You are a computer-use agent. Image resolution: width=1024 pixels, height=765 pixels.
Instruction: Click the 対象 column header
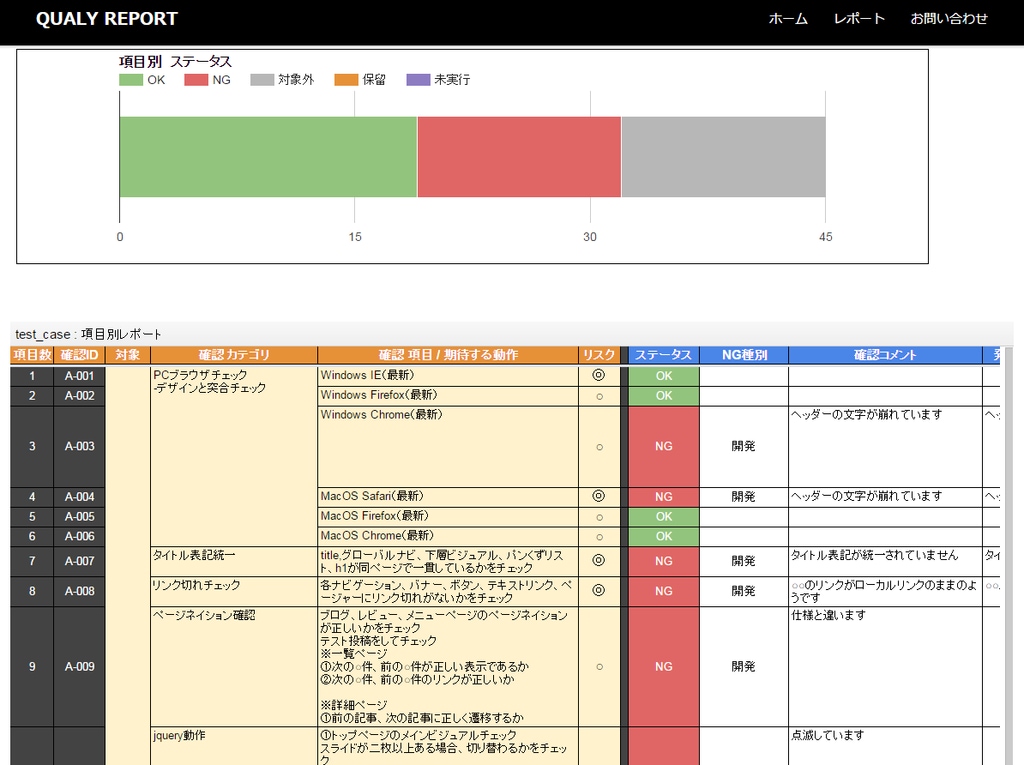click(127, 355)
